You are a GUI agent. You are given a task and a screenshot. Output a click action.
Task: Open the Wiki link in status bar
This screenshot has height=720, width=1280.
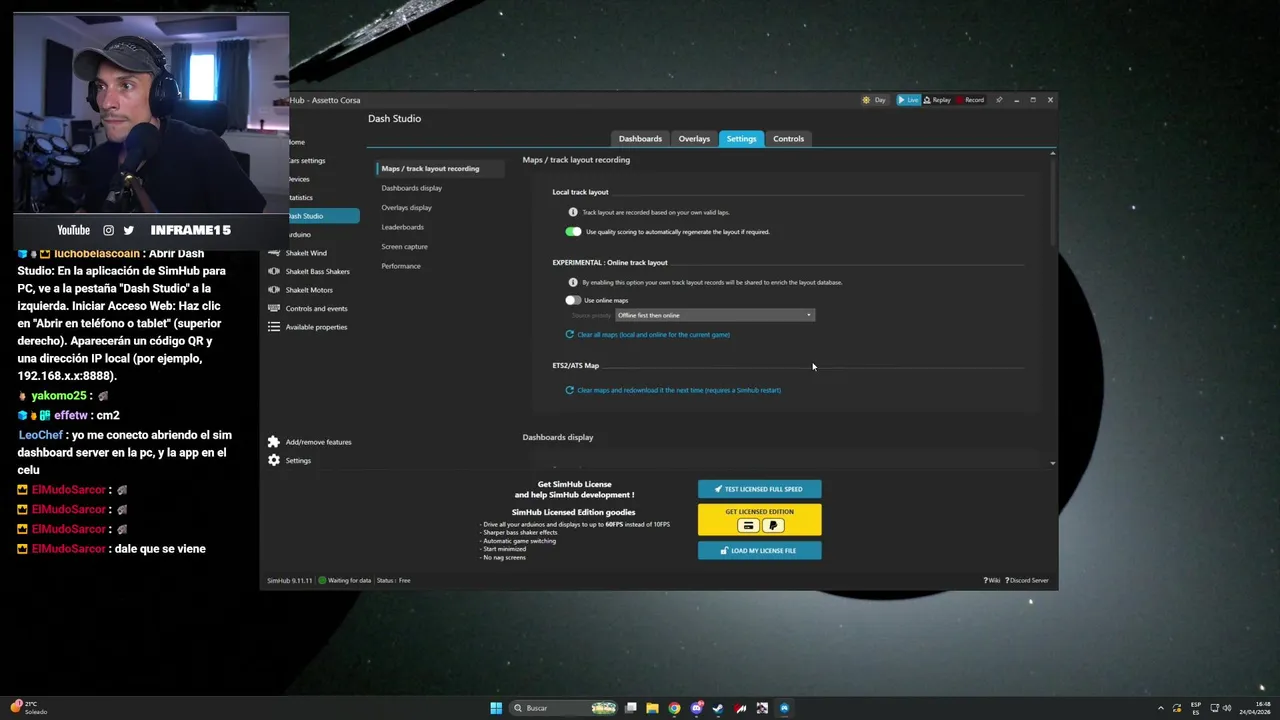pyautogui.click(x=992, y=580)
